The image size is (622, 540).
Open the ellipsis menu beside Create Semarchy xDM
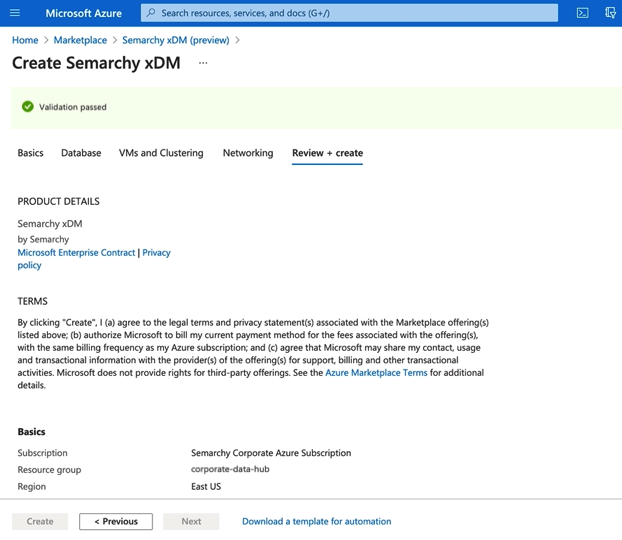point(203,63)
